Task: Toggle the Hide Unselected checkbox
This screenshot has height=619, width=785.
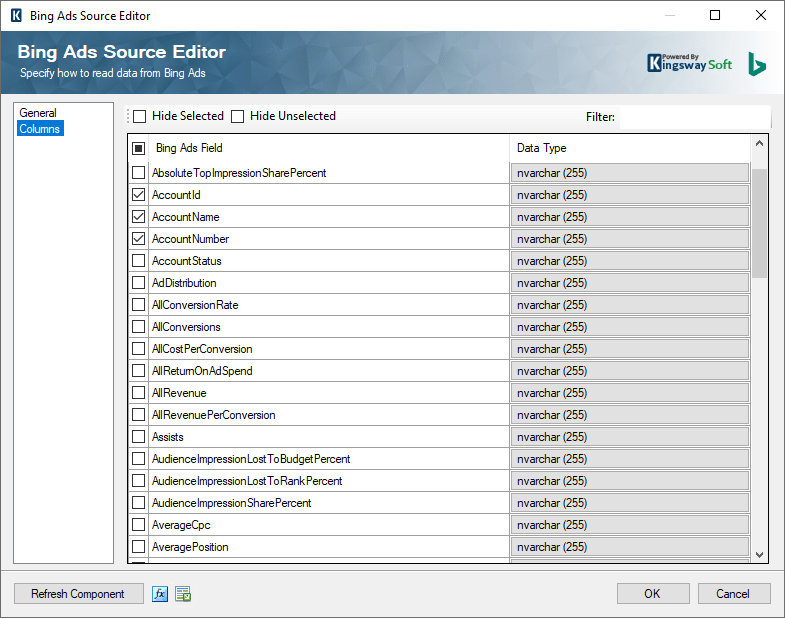Action: point(237,116)
